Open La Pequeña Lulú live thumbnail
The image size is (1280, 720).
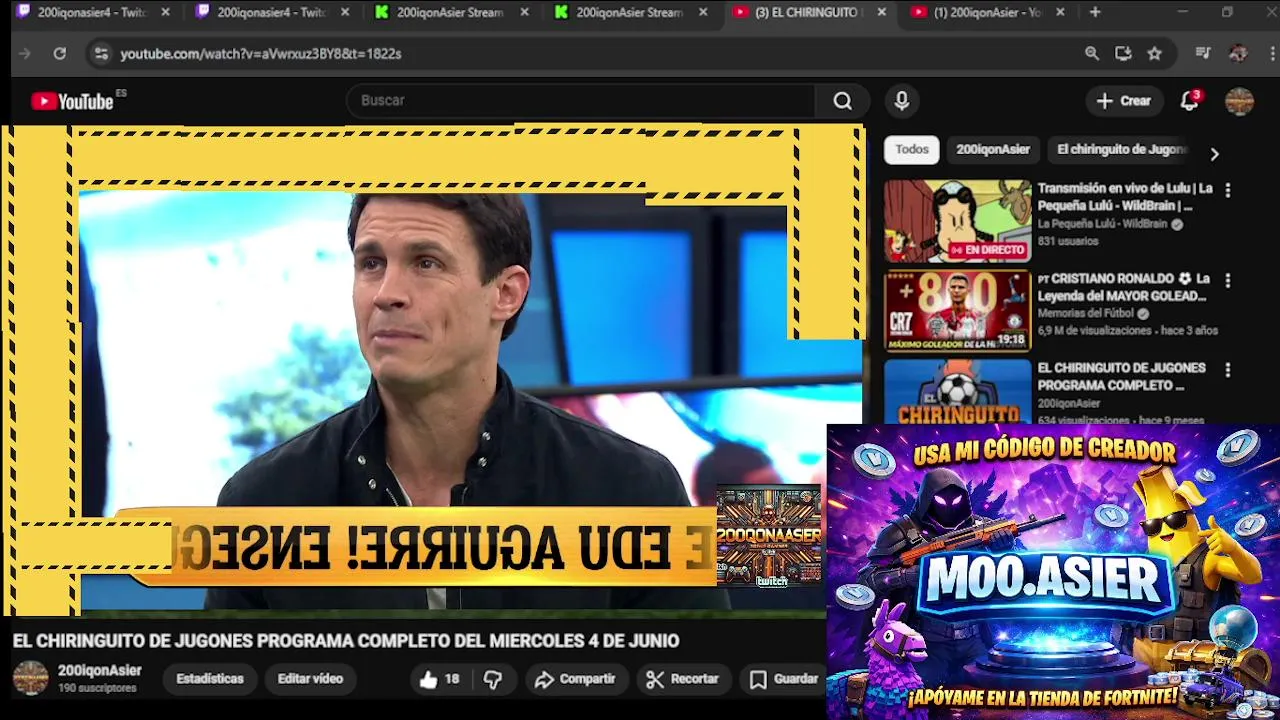pyautogui.click(x=957, y=221)
